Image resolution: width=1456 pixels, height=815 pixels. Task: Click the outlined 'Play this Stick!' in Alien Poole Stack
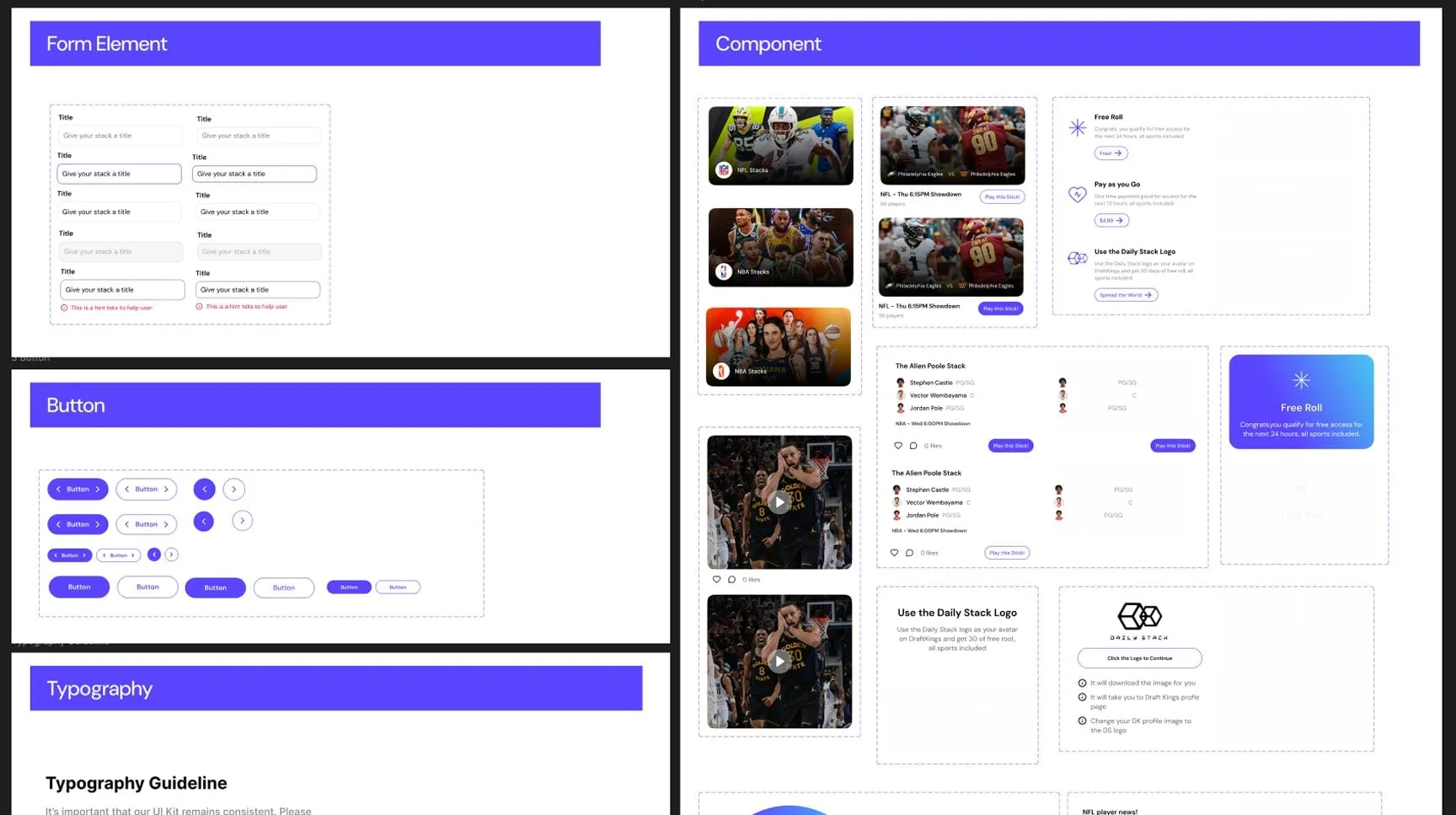pyautogui.click(x=1007, y=553)
